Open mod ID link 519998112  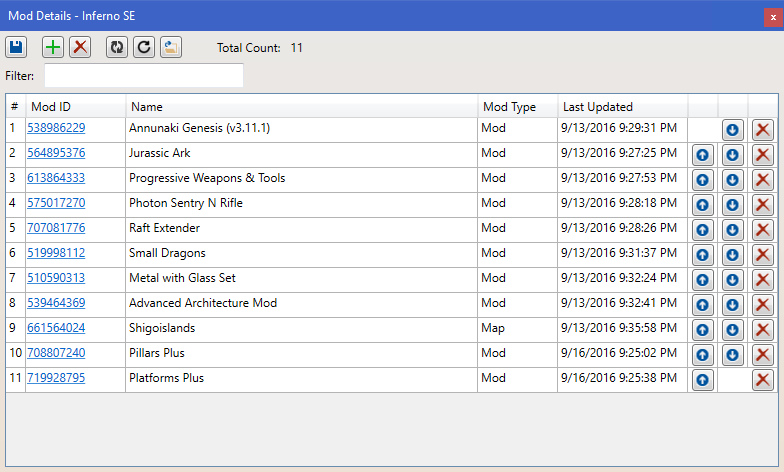tap(56, 253)
